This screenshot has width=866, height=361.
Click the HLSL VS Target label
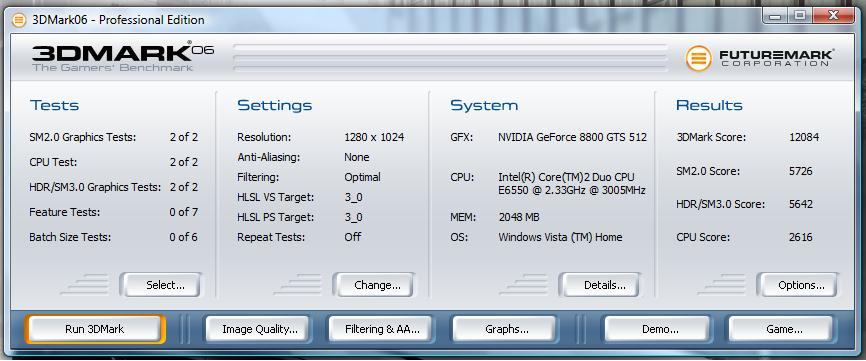point(276,197)
